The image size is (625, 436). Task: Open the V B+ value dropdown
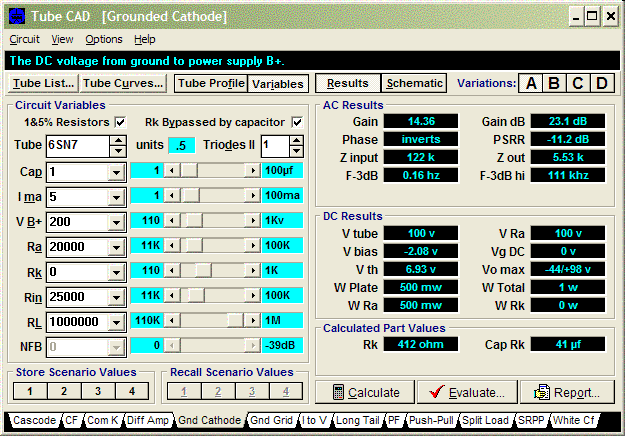[x=116, y=222]
